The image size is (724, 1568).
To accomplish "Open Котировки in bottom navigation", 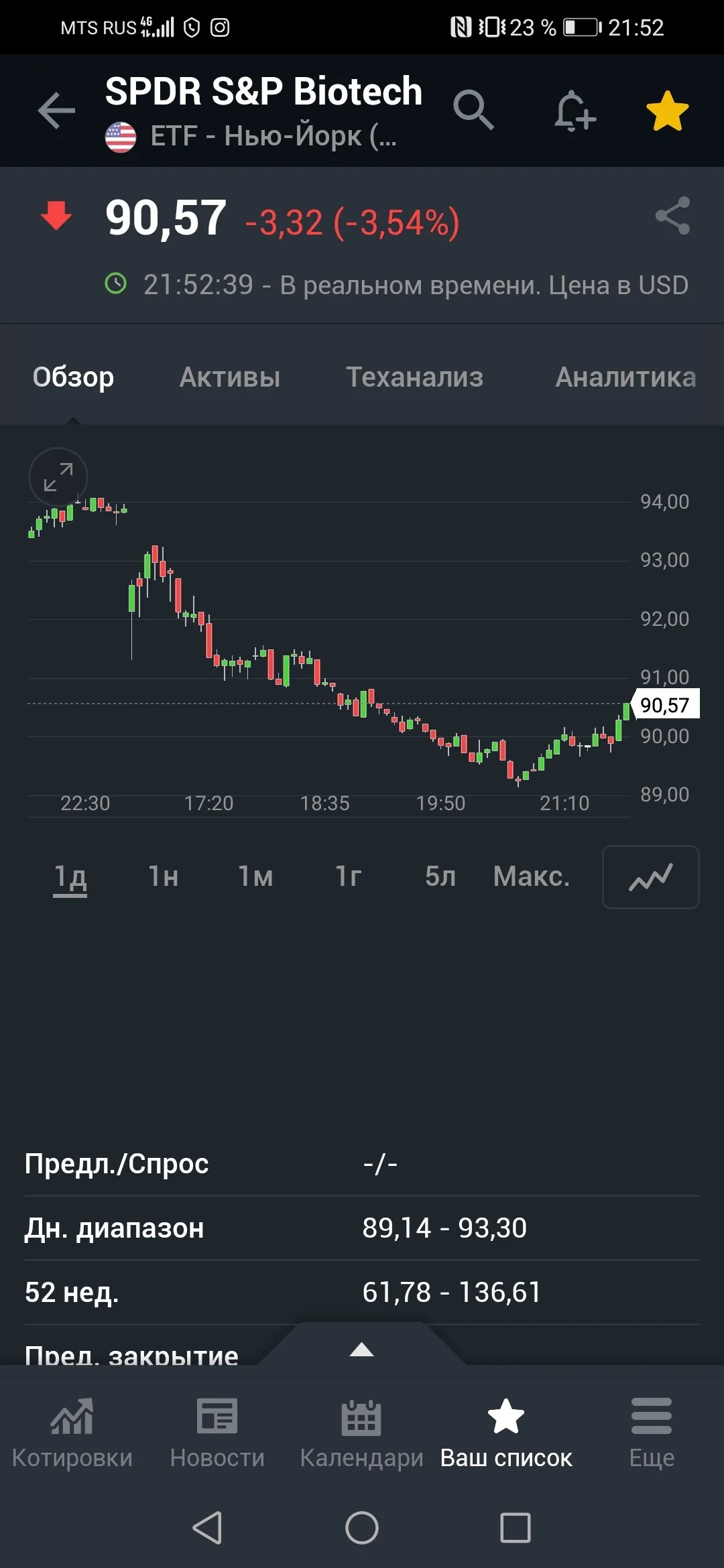I will [72, 1434].
